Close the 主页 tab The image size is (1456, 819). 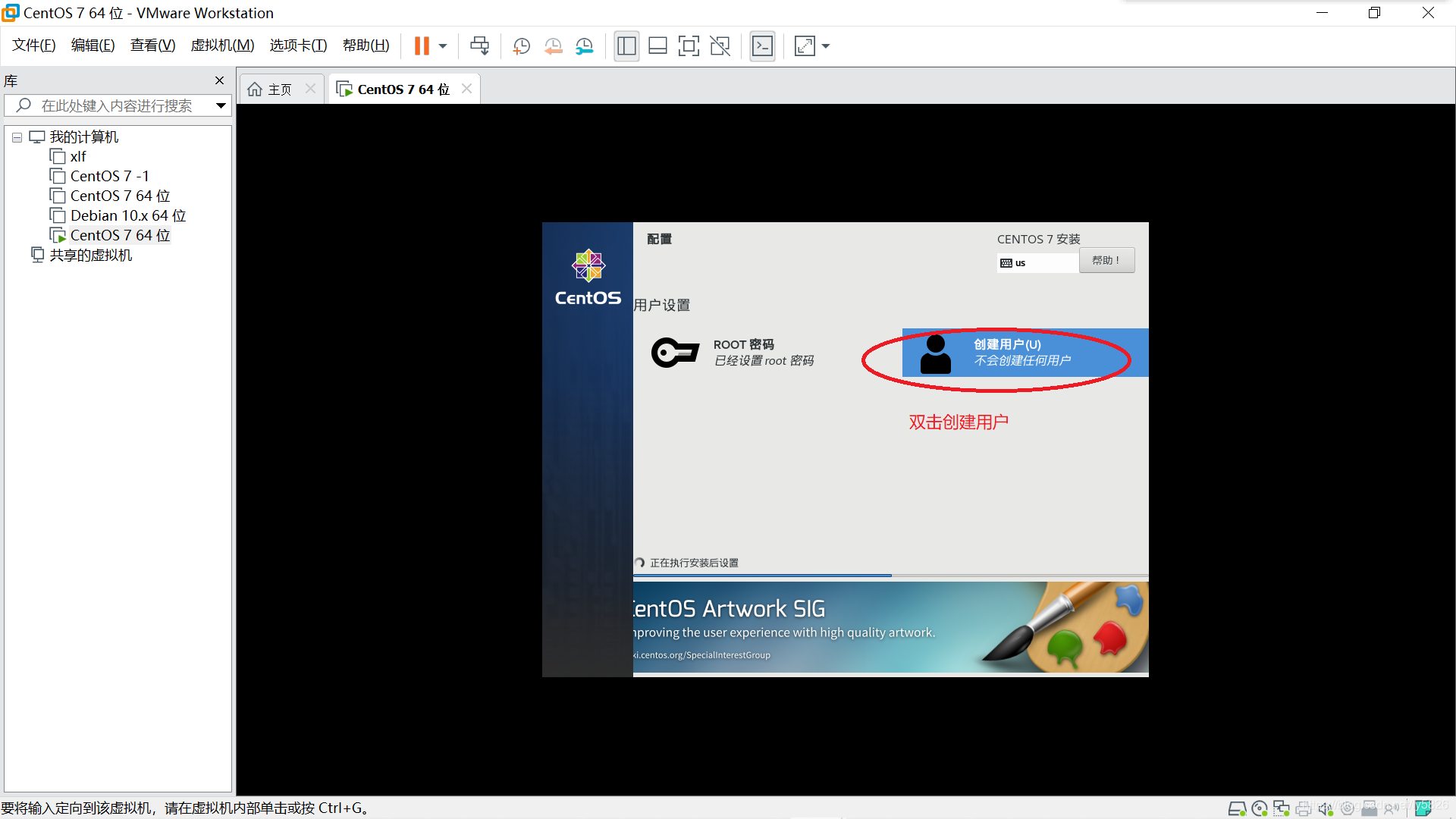tap(310, 89)
